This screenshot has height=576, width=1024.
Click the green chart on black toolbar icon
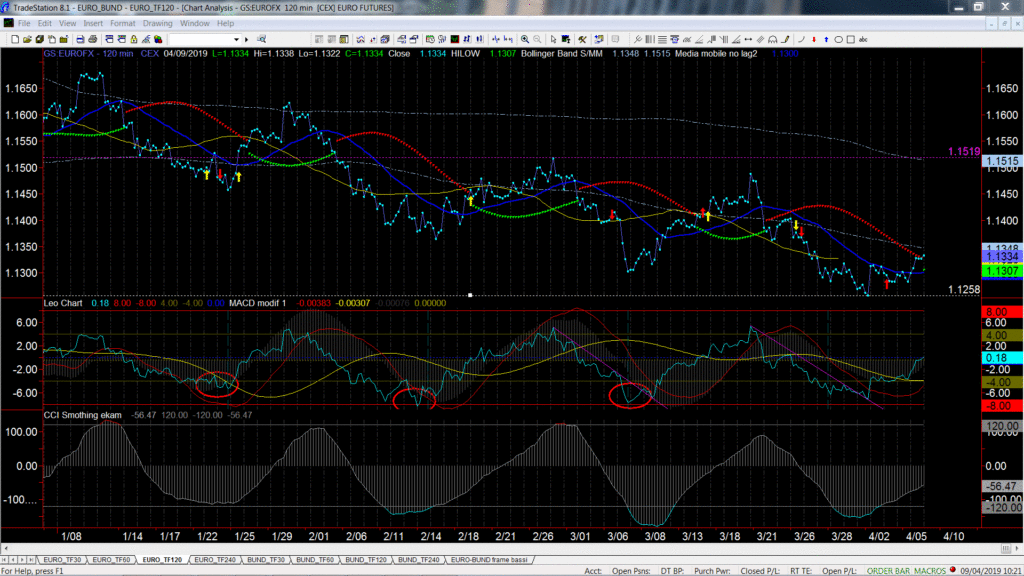(x=455, y=39)
